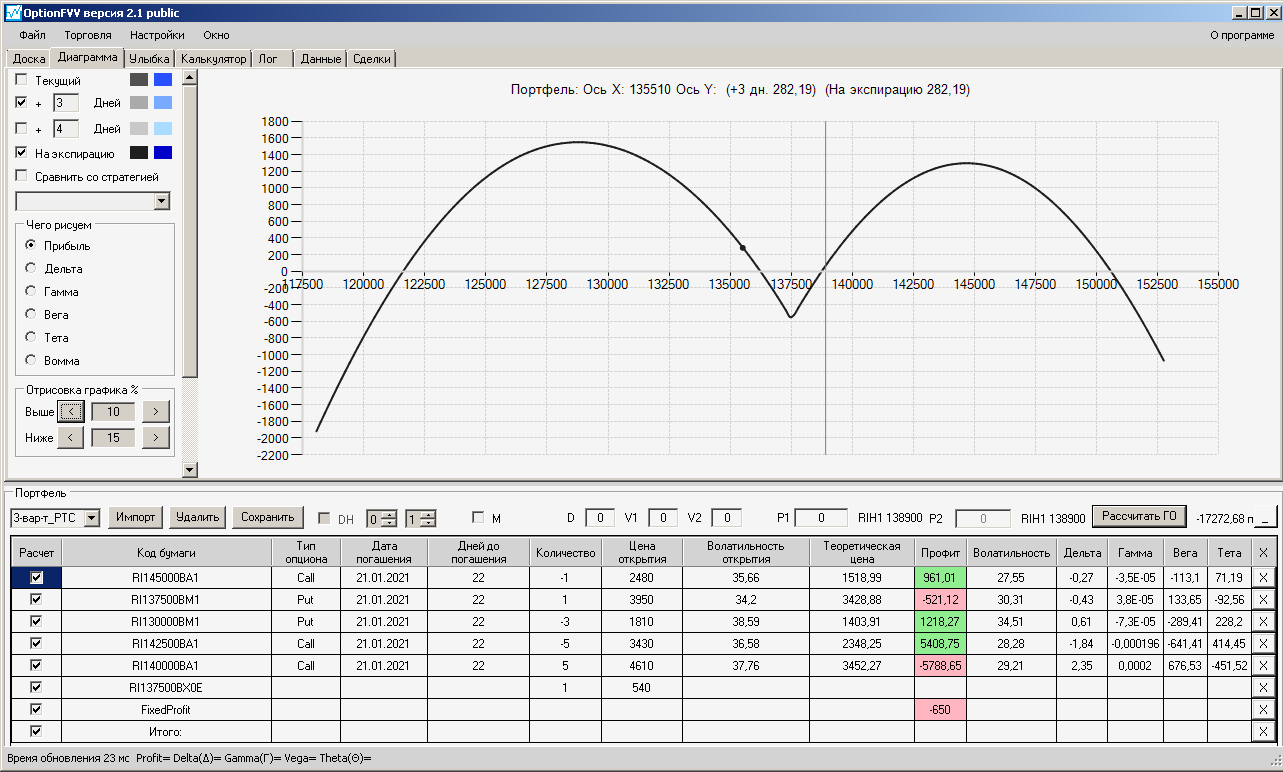
Task: Click the small button right of margin value
Action: click(x=1266, y=518)
